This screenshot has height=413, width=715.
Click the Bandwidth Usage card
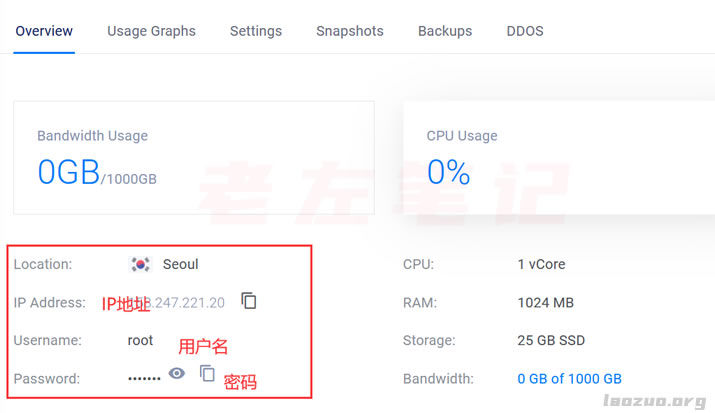(194, 158)
